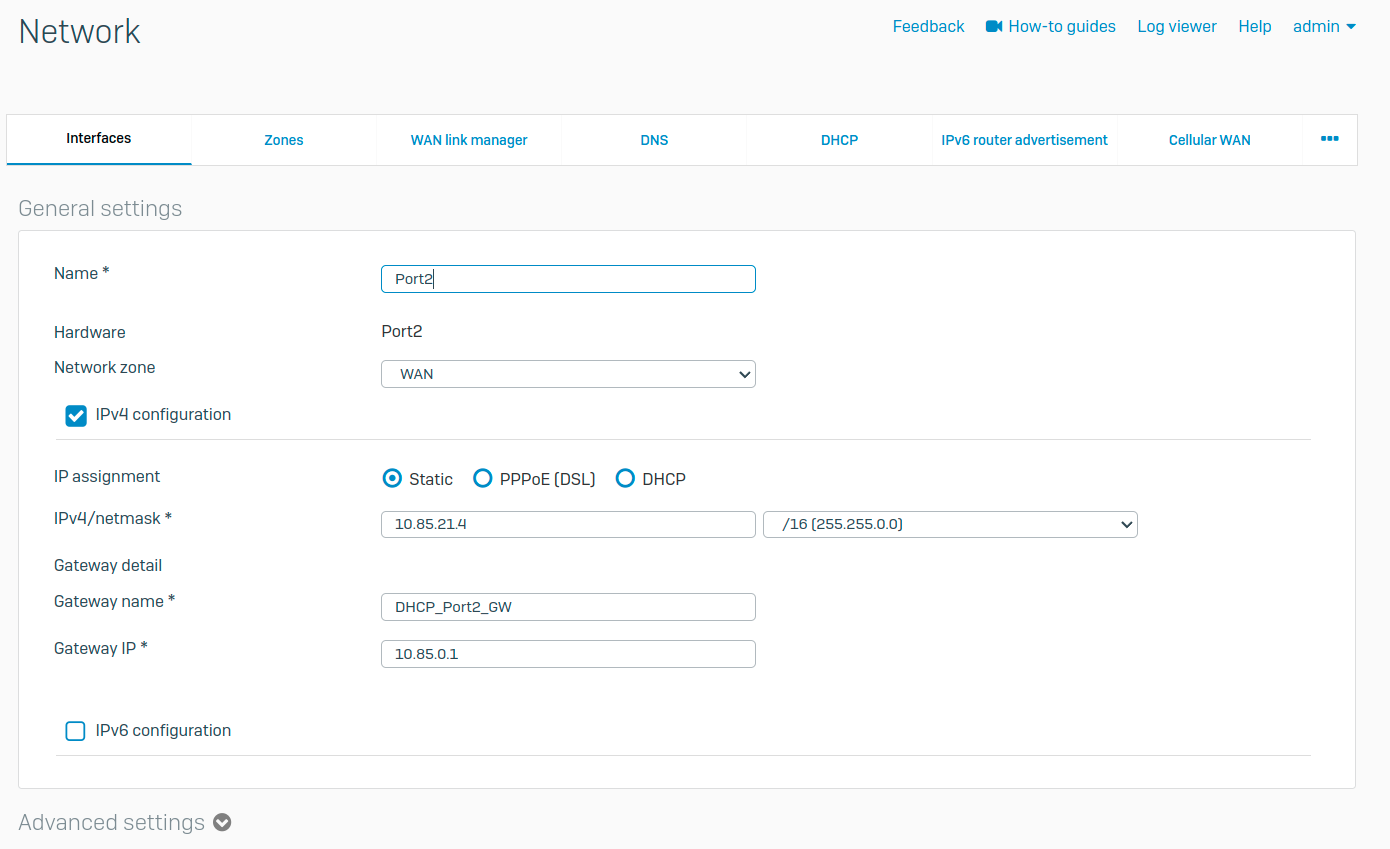Viewport: 1390px width, 849px height.
Task: Click the Feedback link
Action: (x=928, y=27)
